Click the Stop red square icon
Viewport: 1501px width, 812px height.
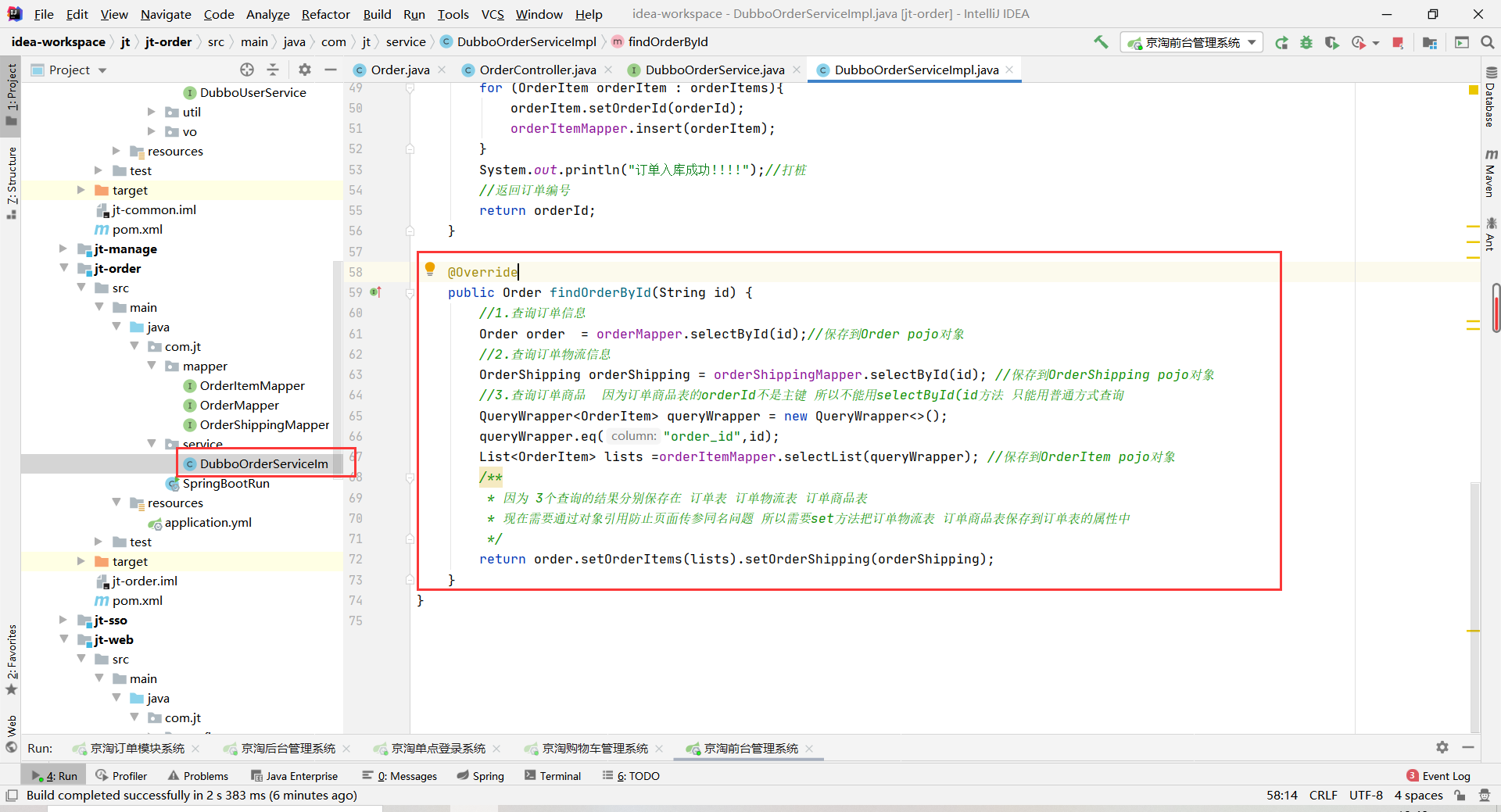point(1398,42)
